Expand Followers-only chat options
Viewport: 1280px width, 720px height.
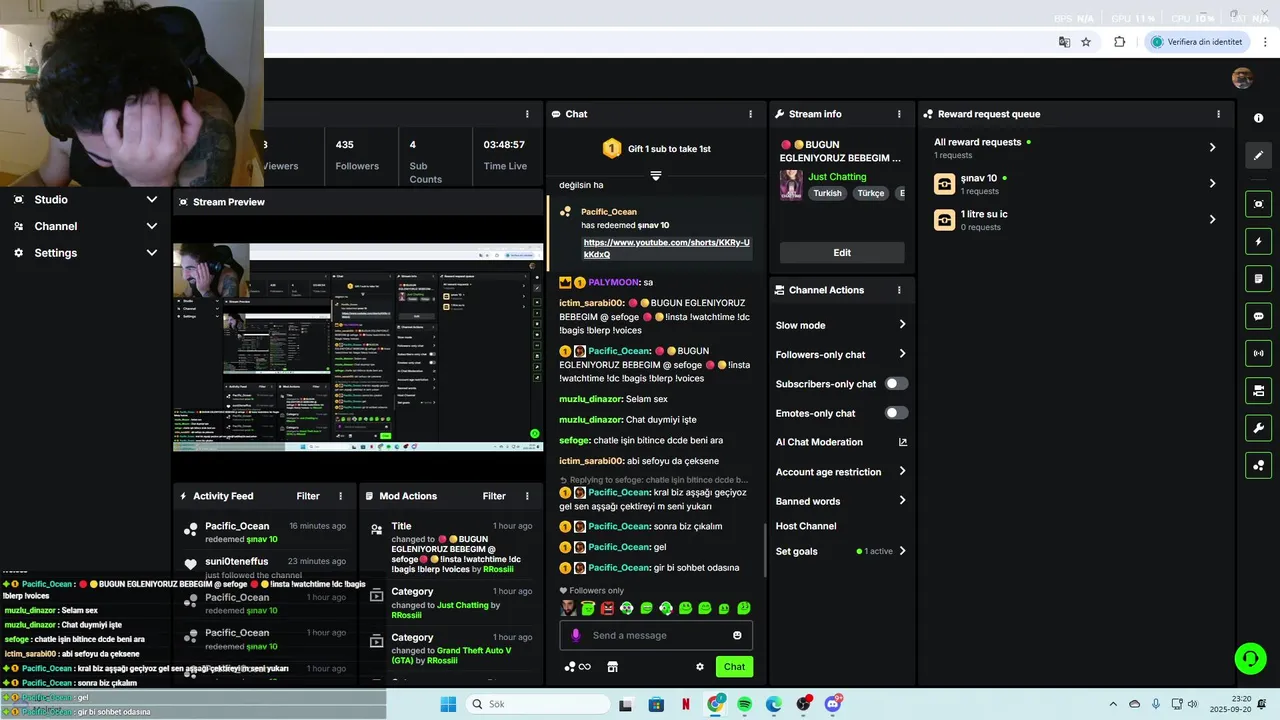[902, 354]
